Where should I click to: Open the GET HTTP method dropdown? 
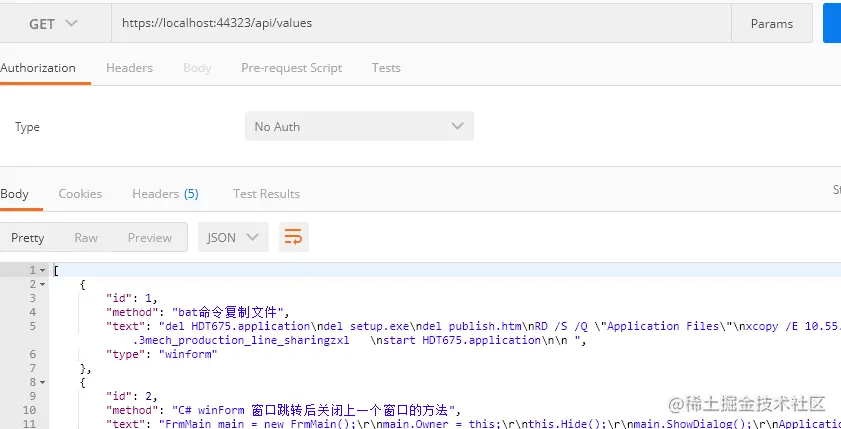[54, 24]
